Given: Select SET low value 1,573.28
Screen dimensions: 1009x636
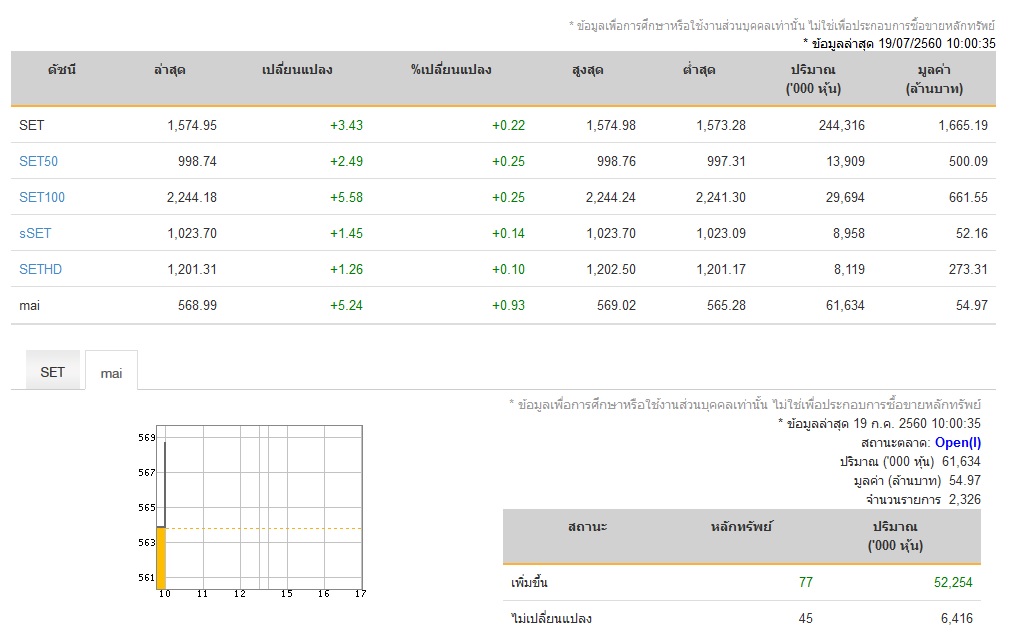Looking at the screenshot, I should click(x=721, y=125).
